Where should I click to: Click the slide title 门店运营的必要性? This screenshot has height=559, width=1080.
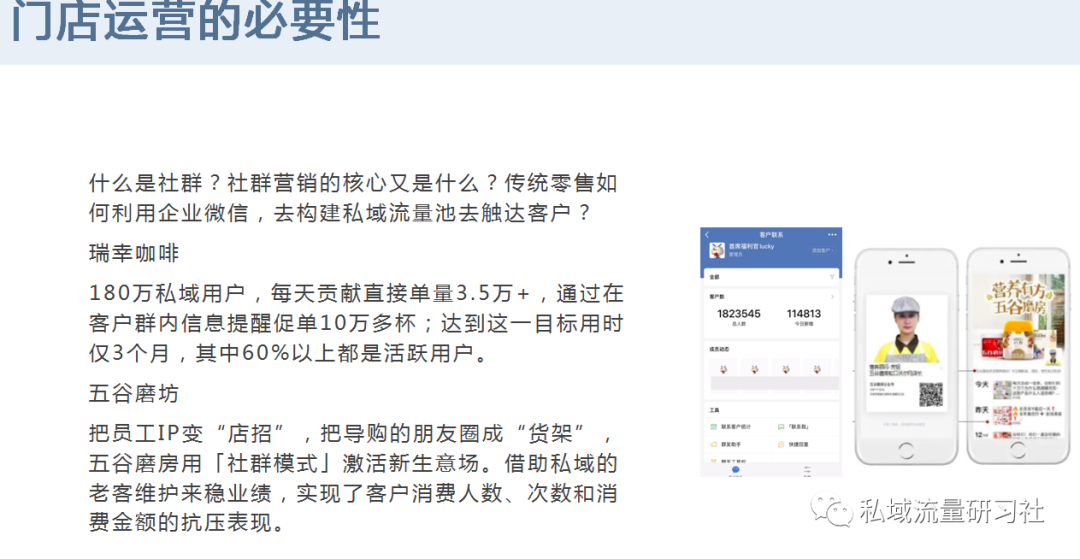(x=196, y=20)
